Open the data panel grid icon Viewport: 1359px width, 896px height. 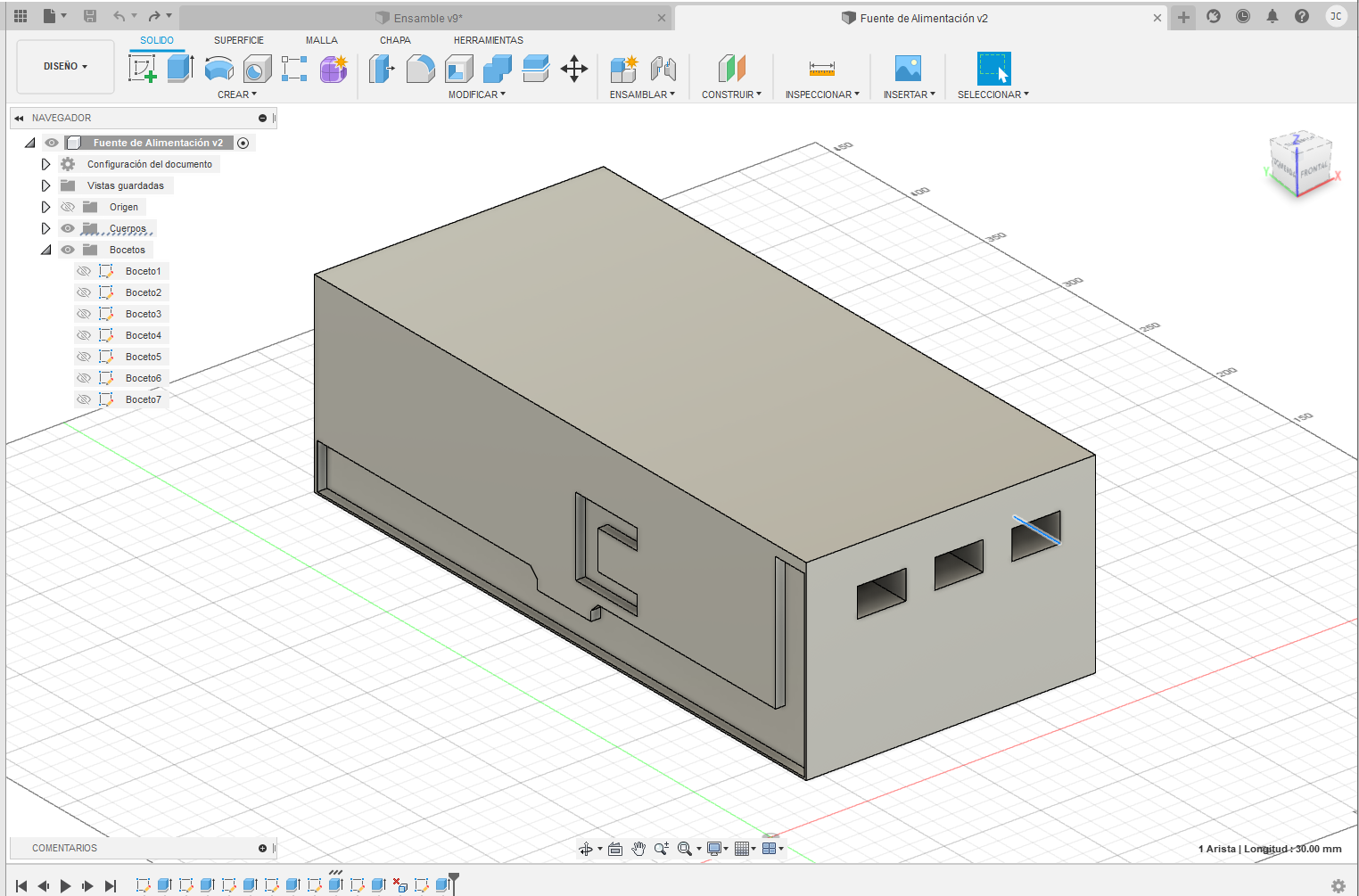(x=21, y=16)
